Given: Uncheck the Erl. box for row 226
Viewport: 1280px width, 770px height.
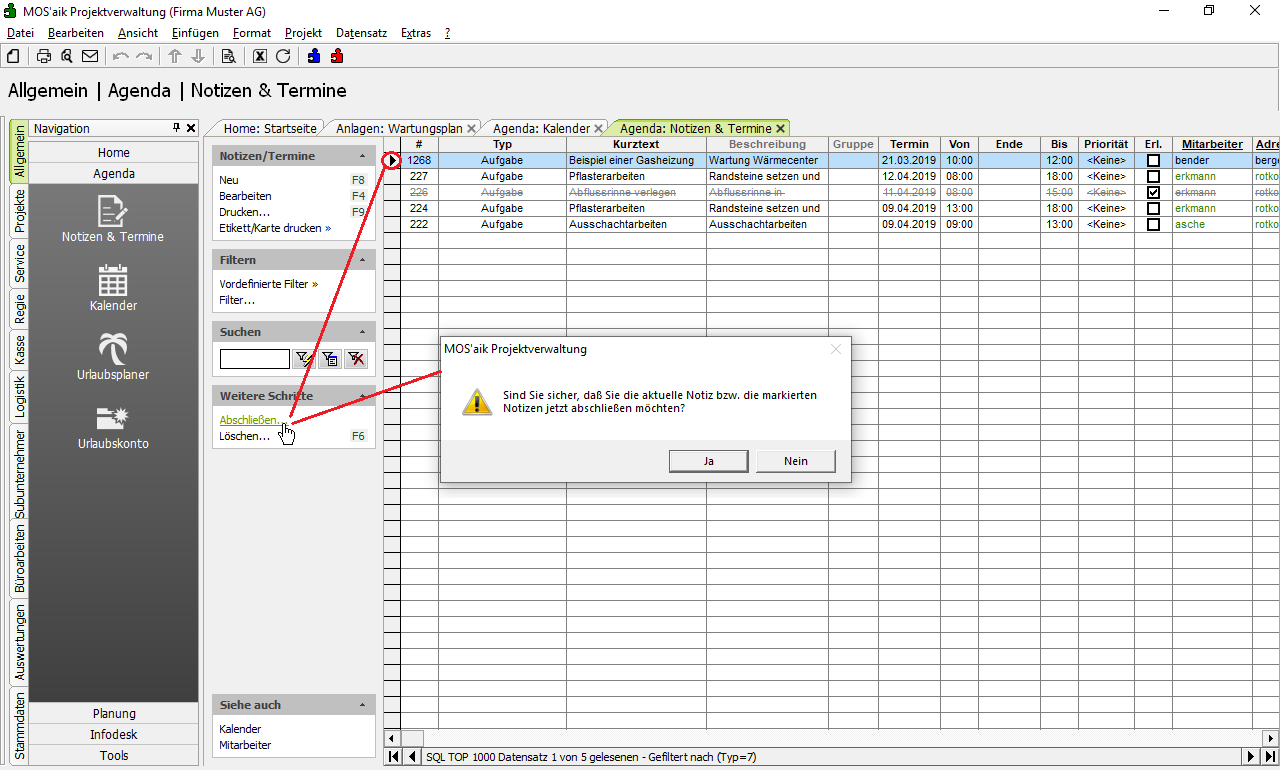Looking at the screenshot, I should pyautogui.click(x=1153, y=192).
